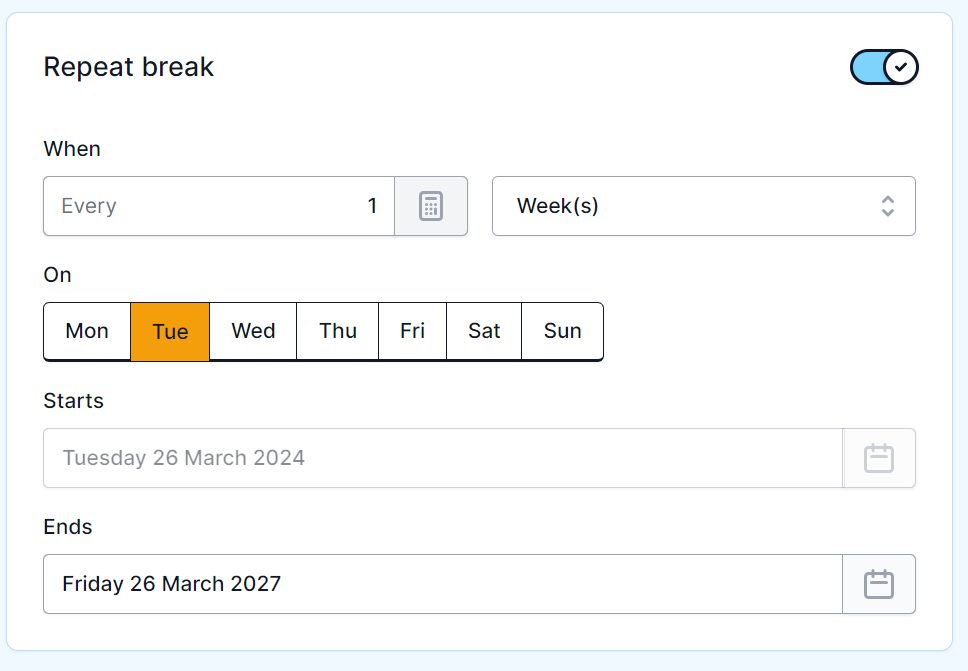Enable Wed in the day selector
The width and height of the screenshot is (968, 671).
click(253, 331)
